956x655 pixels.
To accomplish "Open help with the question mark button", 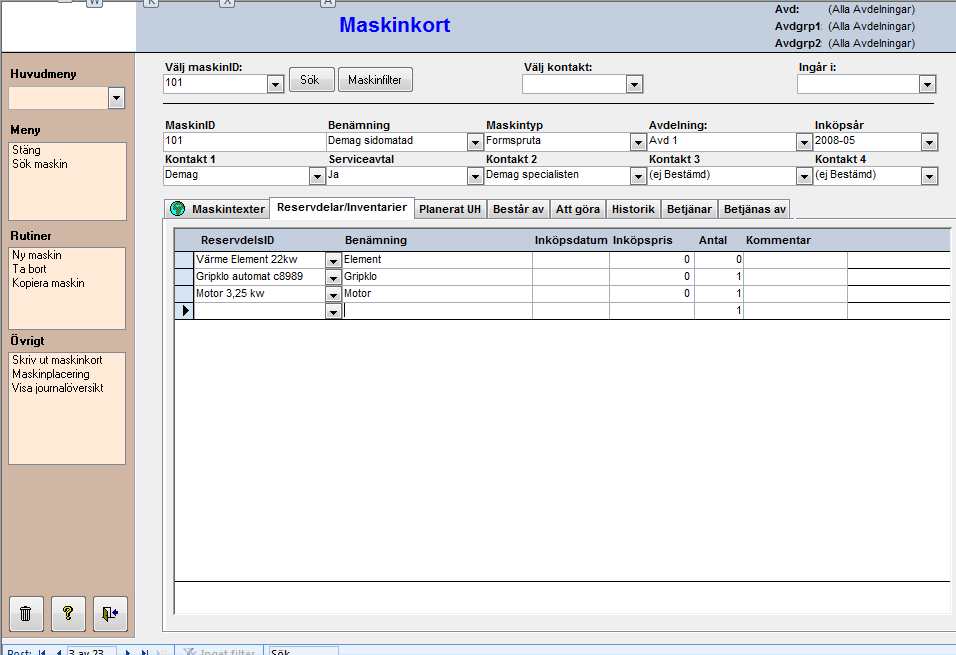I will [x=68, y=613].
